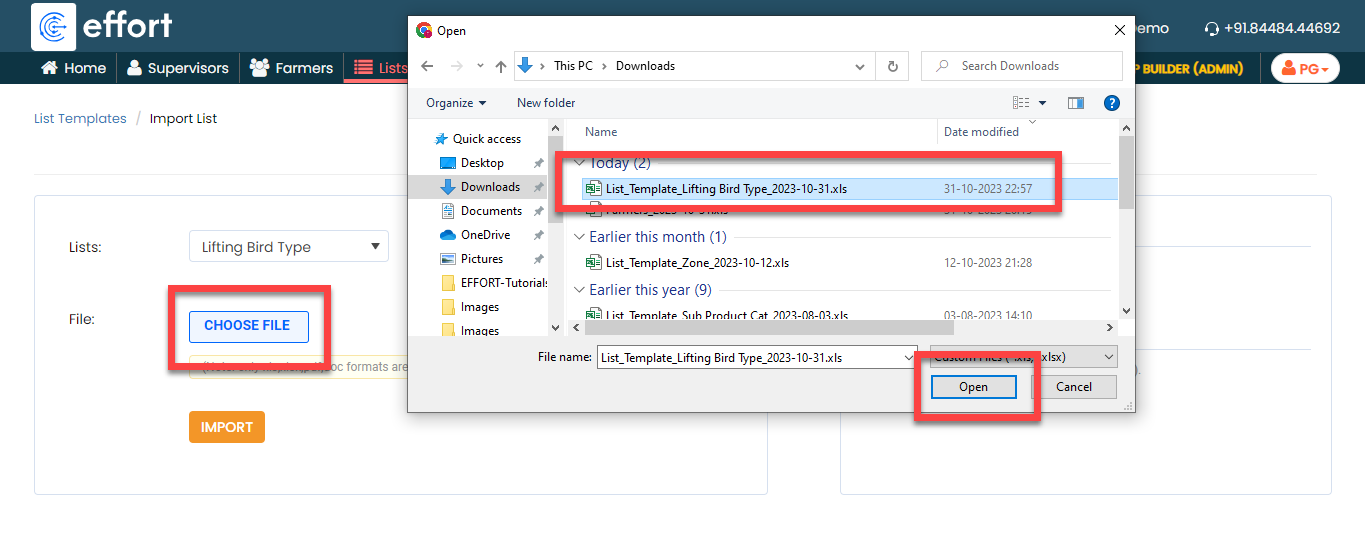Follow the List Templates breadcrumb link

tap(80, 118)
